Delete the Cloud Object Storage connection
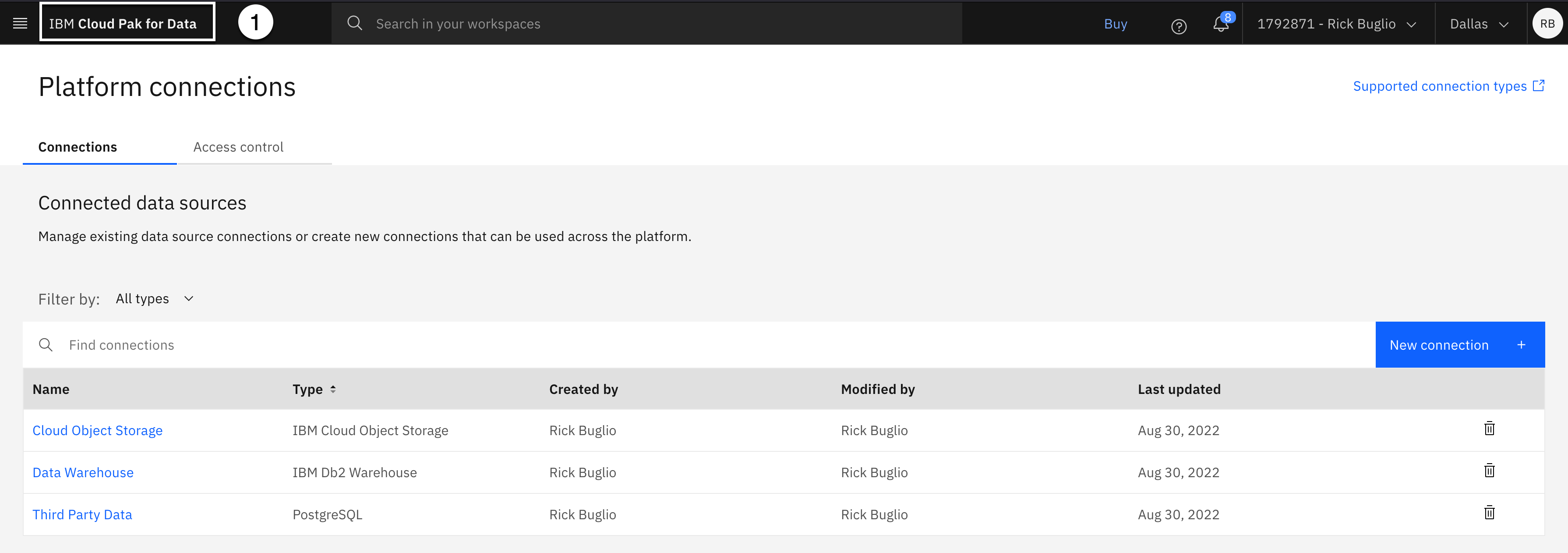Viewport: 1568px width, 553px height. (1489, 429)
